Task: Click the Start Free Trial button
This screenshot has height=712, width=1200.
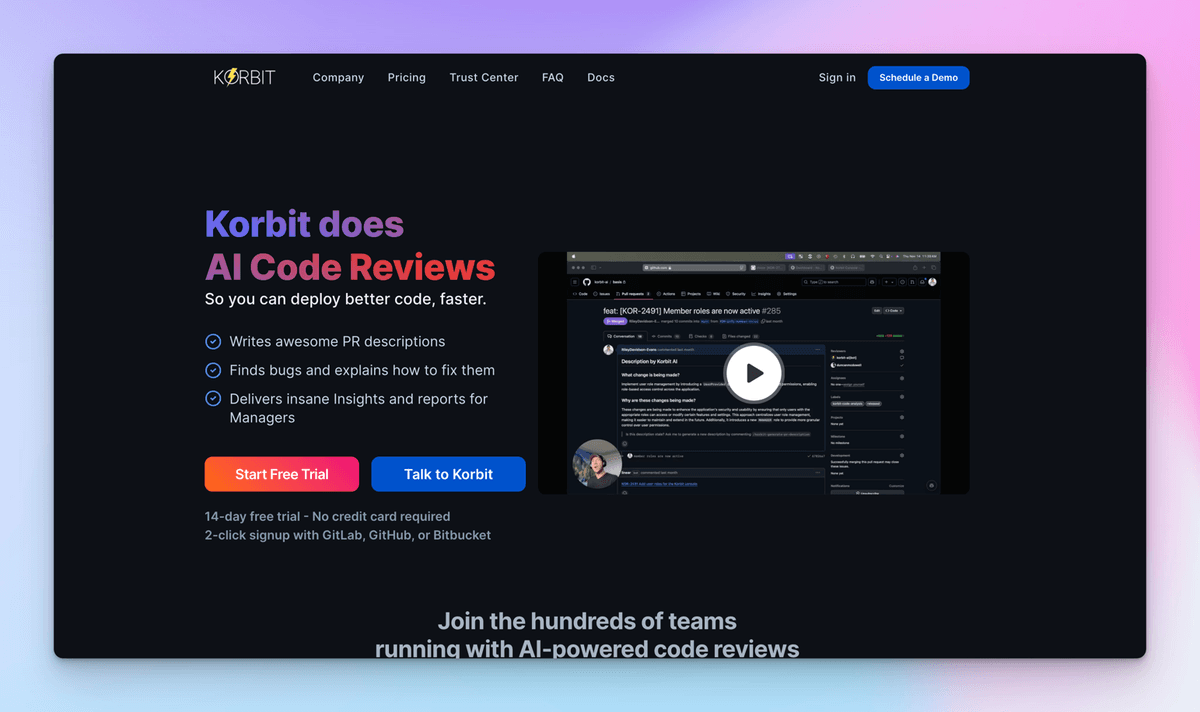Action: point(281,473)
